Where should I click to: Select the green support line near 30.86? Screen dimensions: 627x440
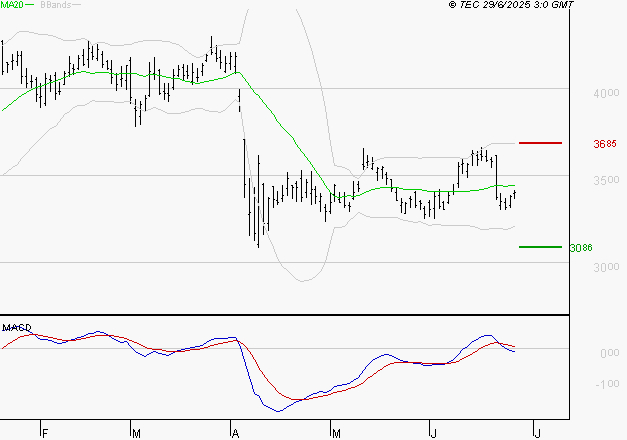[x=540, y=247]
